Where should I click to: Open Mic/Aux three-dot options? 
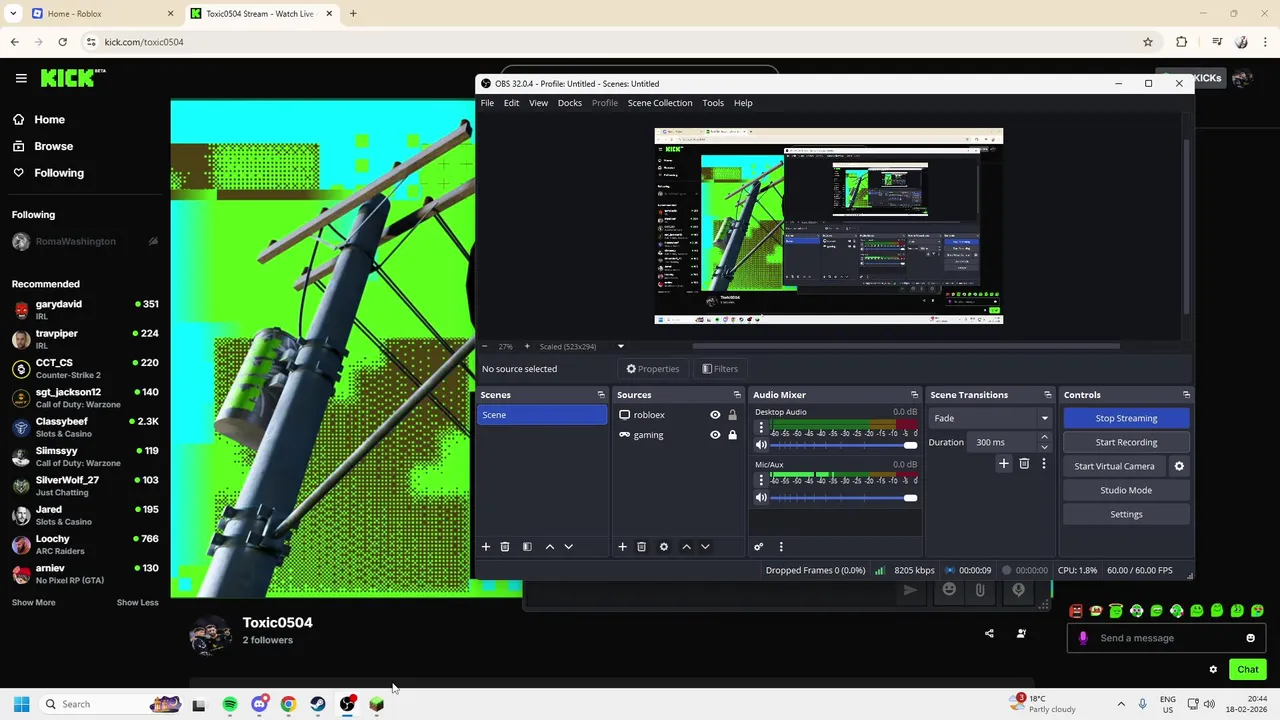click(x=761, y=481)
